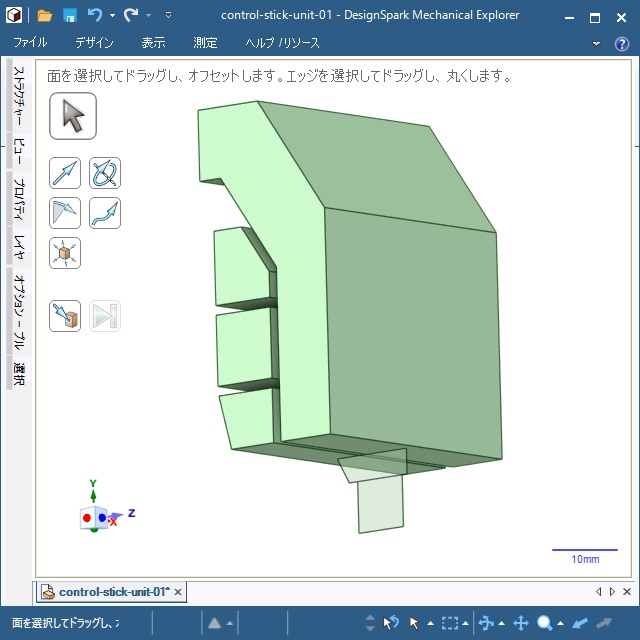Select the draft/pivot face tool guide

click(x=65, y=213)
